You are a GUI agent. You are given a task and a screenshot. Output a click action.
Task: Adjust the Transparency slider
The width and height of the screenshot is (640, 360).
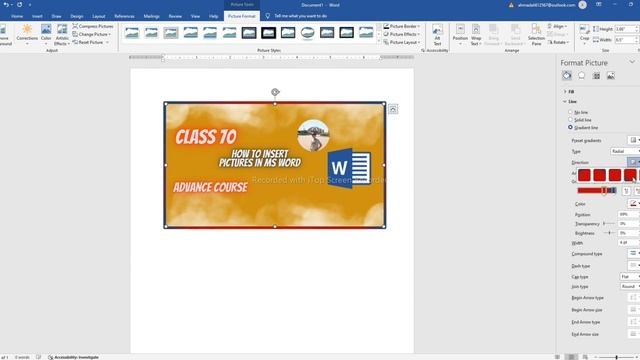[609, 223]
